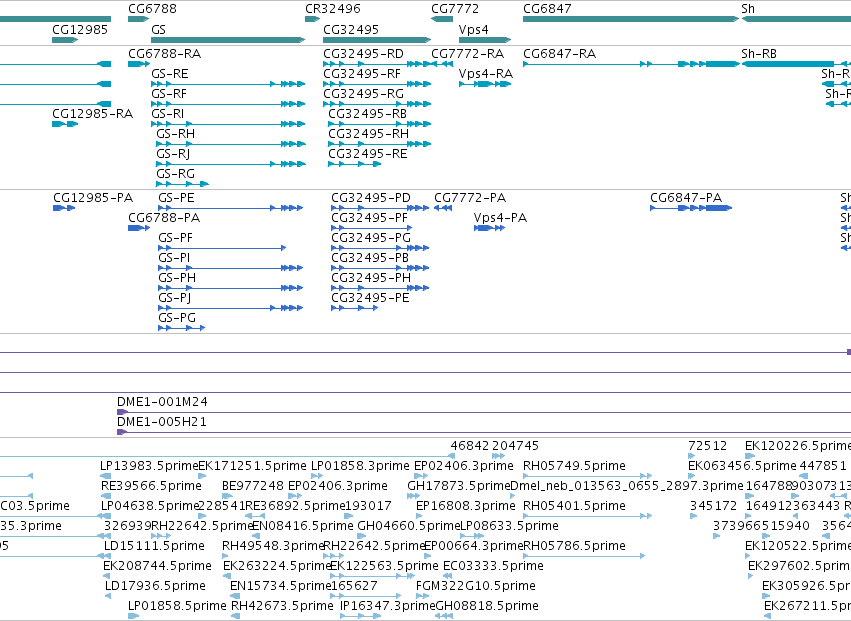
Task: Click transcript CG32495-RF label
Action: (x=362, y=74)
